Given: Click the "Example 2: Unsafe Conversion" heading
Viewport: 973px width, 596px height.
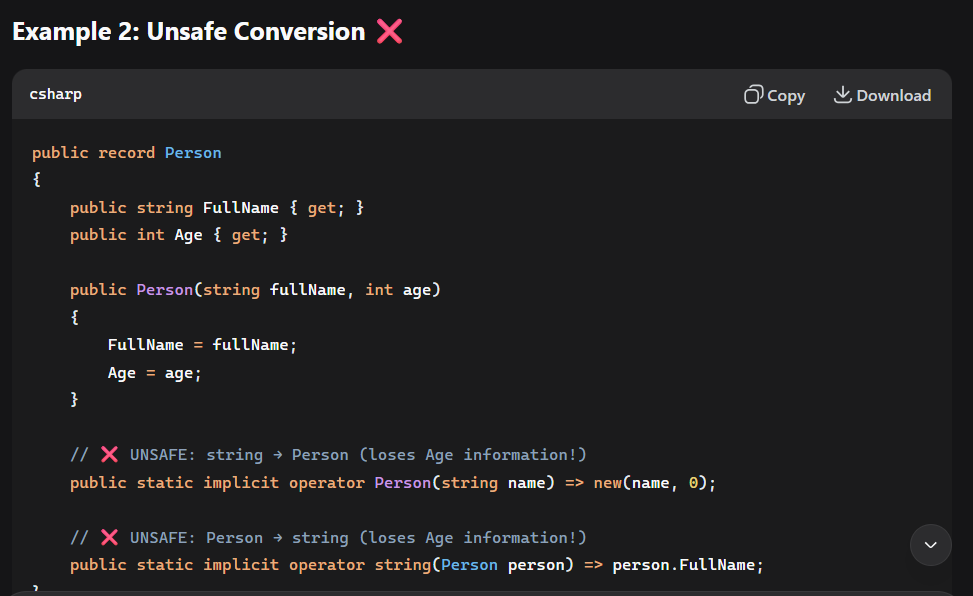Looking at the screenshot, I should coord(189,32).
